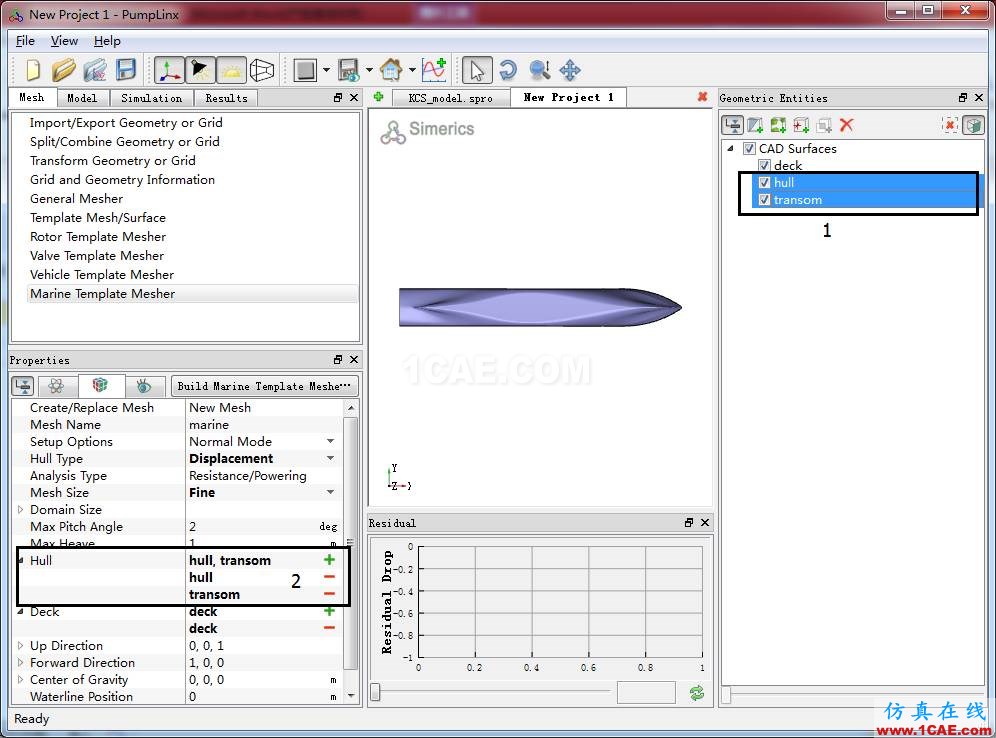
Task: Uncheck the hull surface checkbox
Action: tap(765, 182)
